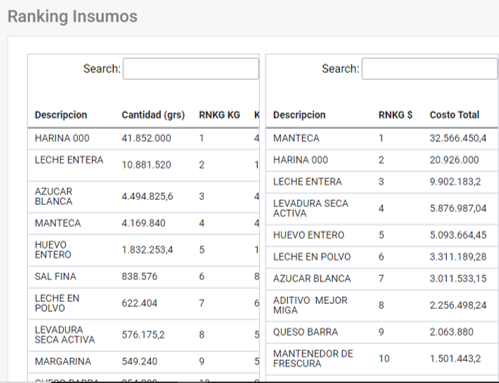
Task: Click cost value 5.093.664,45
Action: click(x=458, y=235)
